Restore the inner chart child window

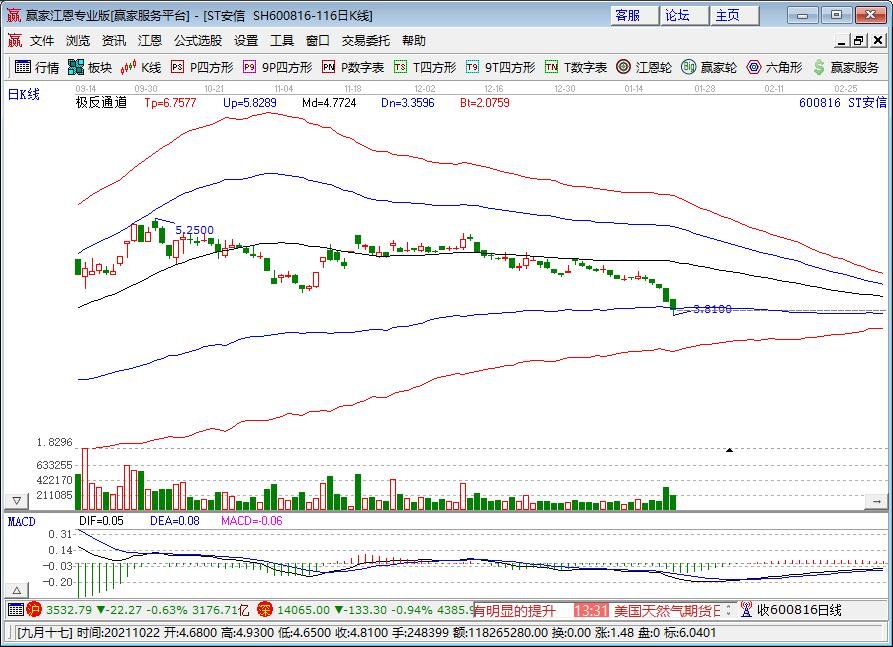(858, 40)
